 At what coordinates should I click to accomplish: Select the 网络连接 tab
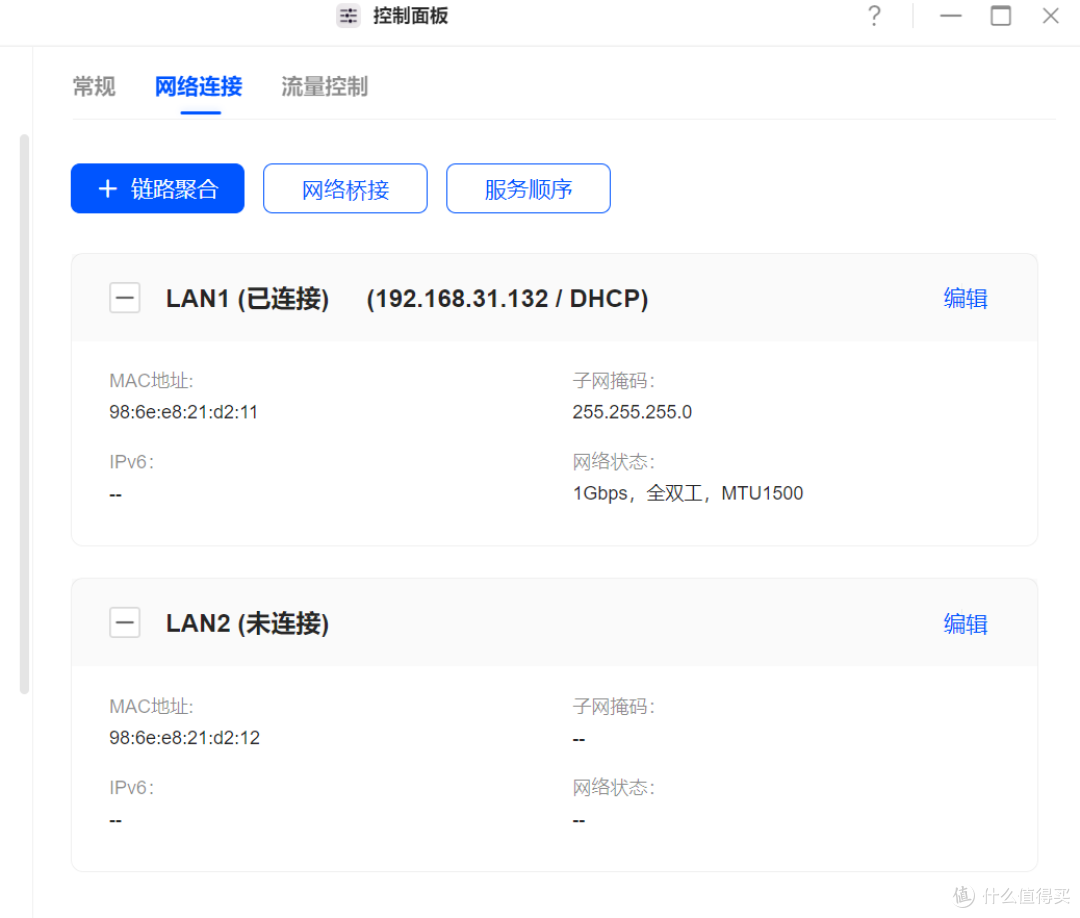pos(198,87)
